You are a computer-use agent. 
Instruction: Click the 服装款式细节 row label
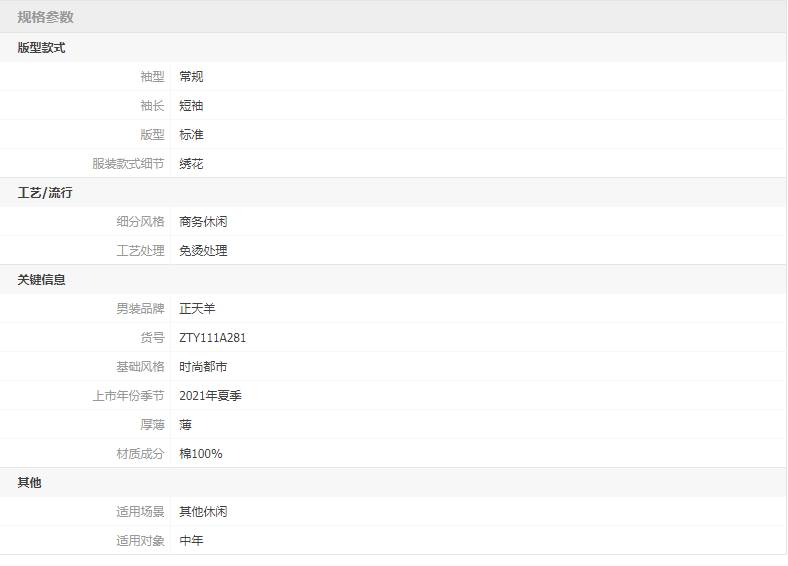pyautogui.click(x=128, y=163)
